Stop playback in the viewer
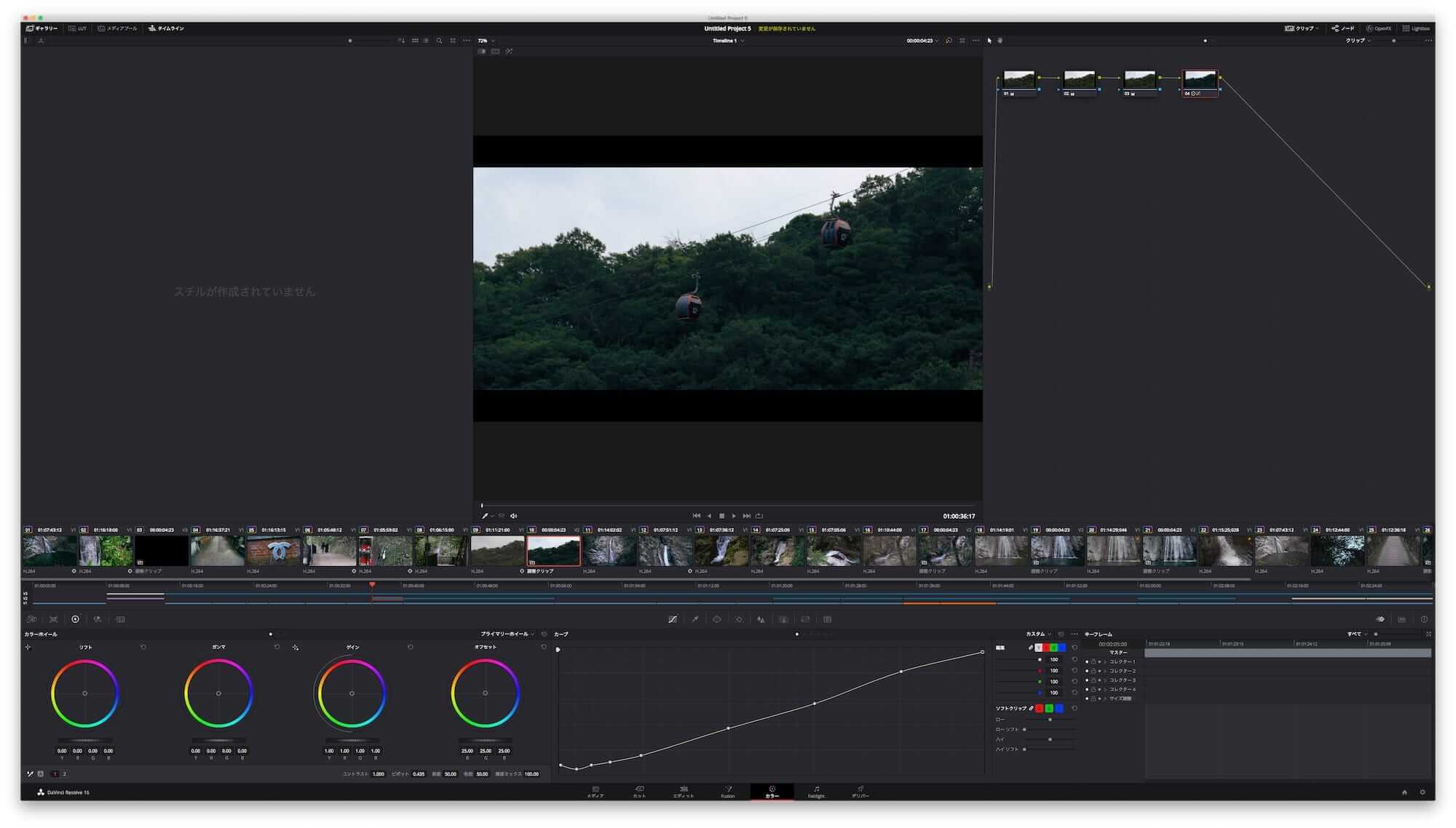The image size is (1456, 828). (721, 516)
